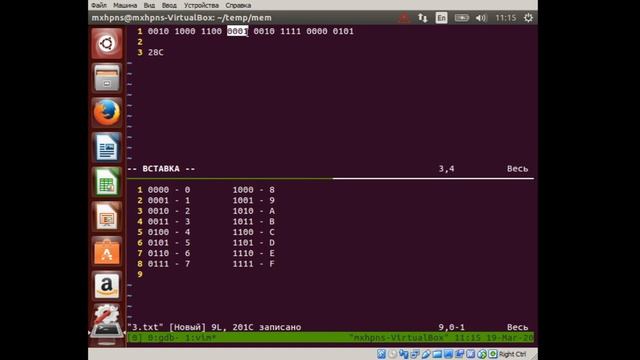Open Ubuntu Software Center icon
Image resolution: width=640 pixels, height=360 pixels.
click(x=107, y=251)
